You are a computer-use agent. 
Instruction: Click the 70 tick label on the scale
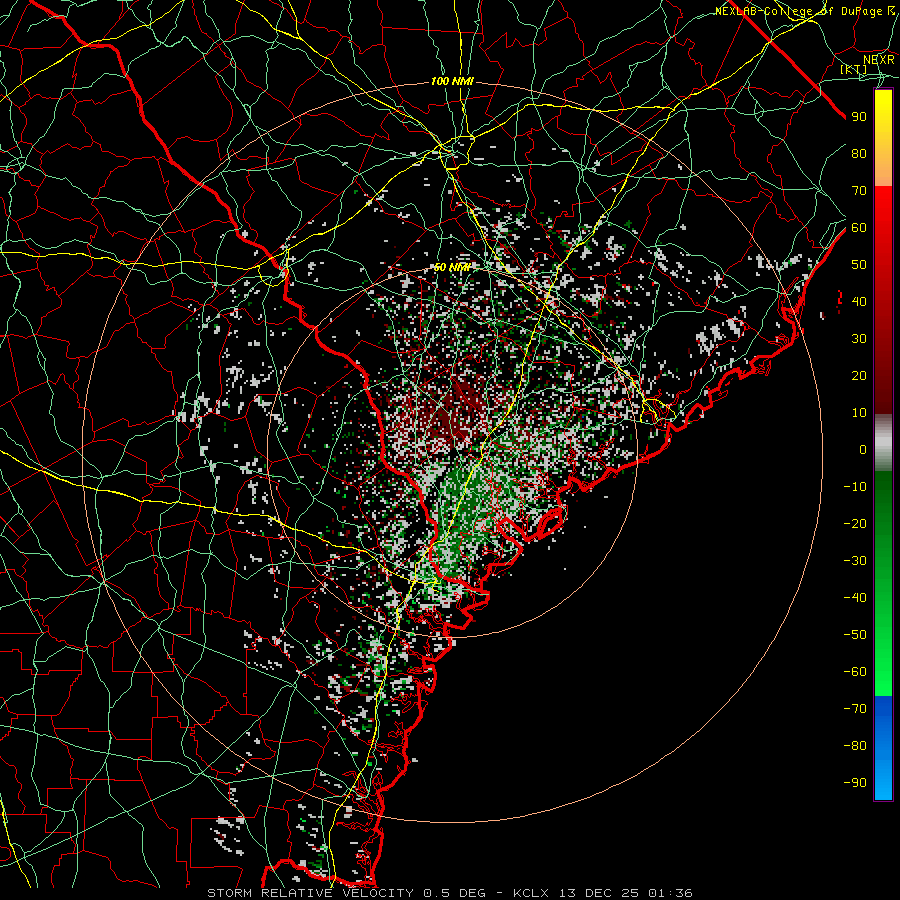(859, 191)
